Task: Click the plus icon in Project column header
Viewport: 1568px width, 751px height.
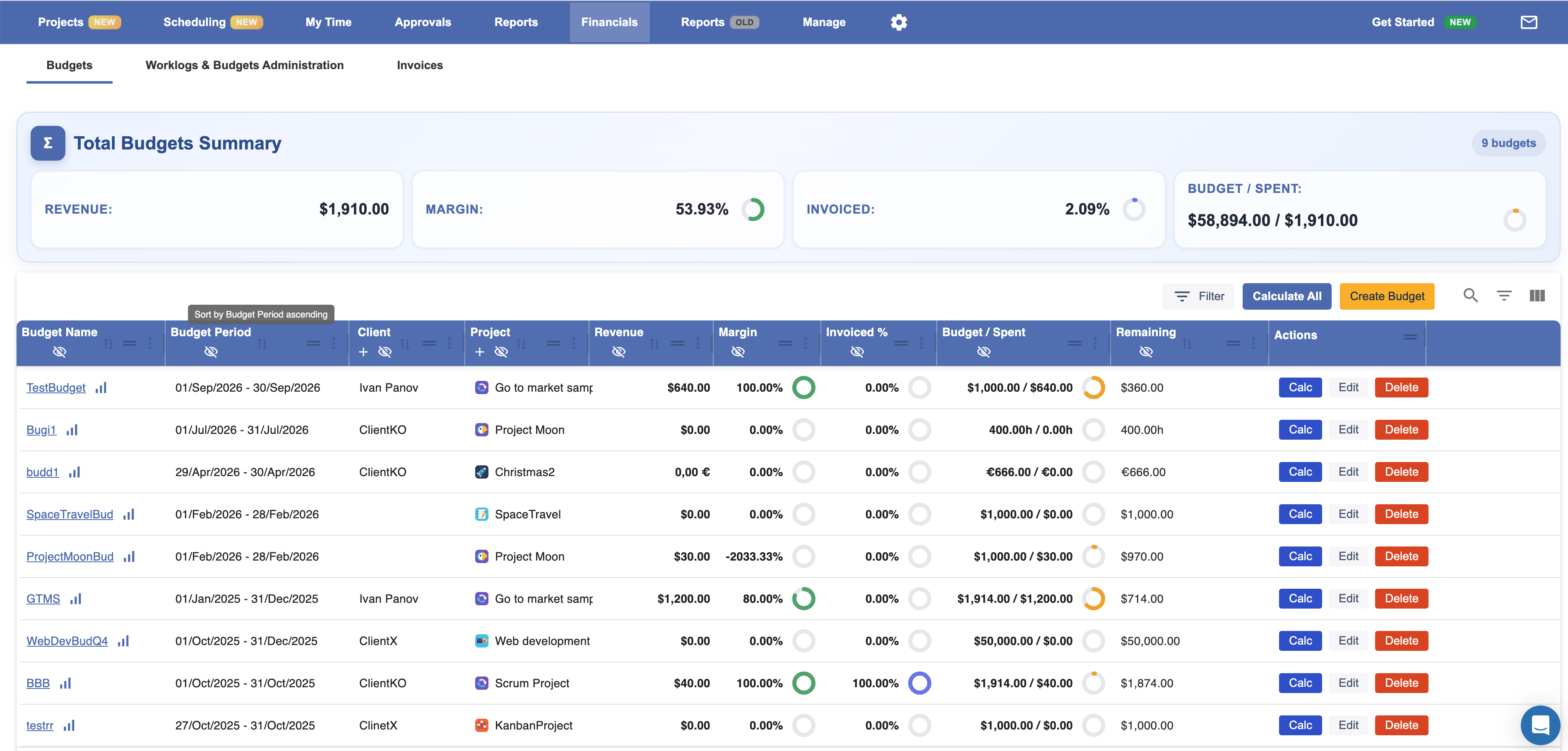Action: (480, 352)
